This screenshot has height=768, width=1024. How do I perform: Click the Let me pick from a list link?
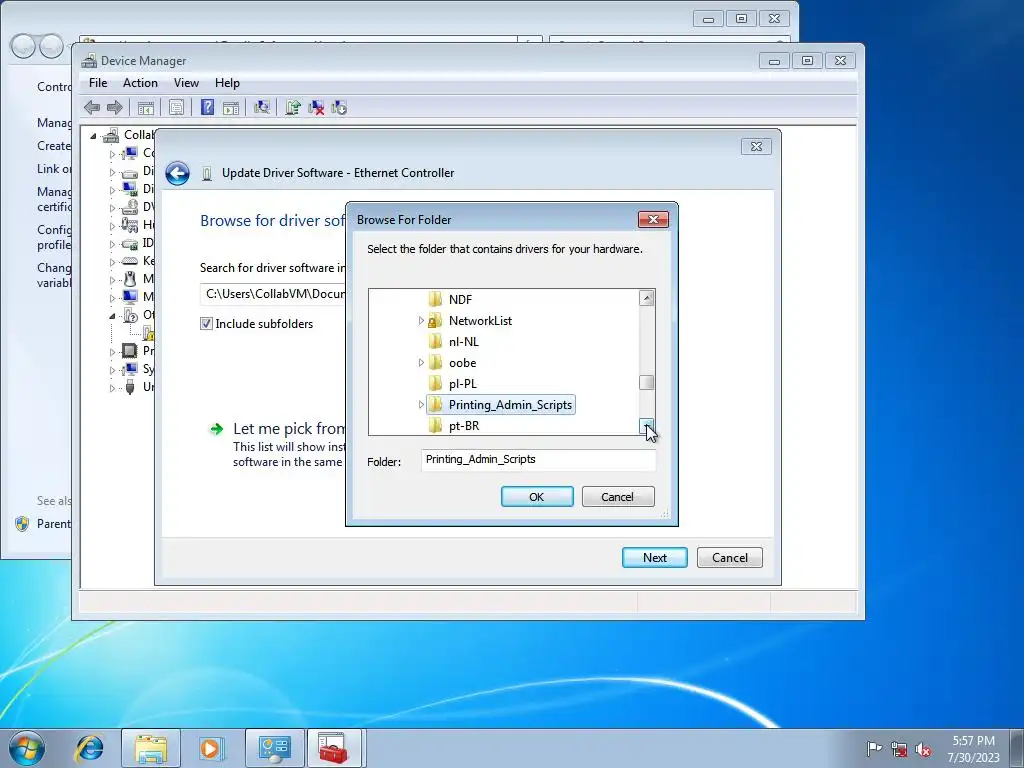[x=289, y=428]
